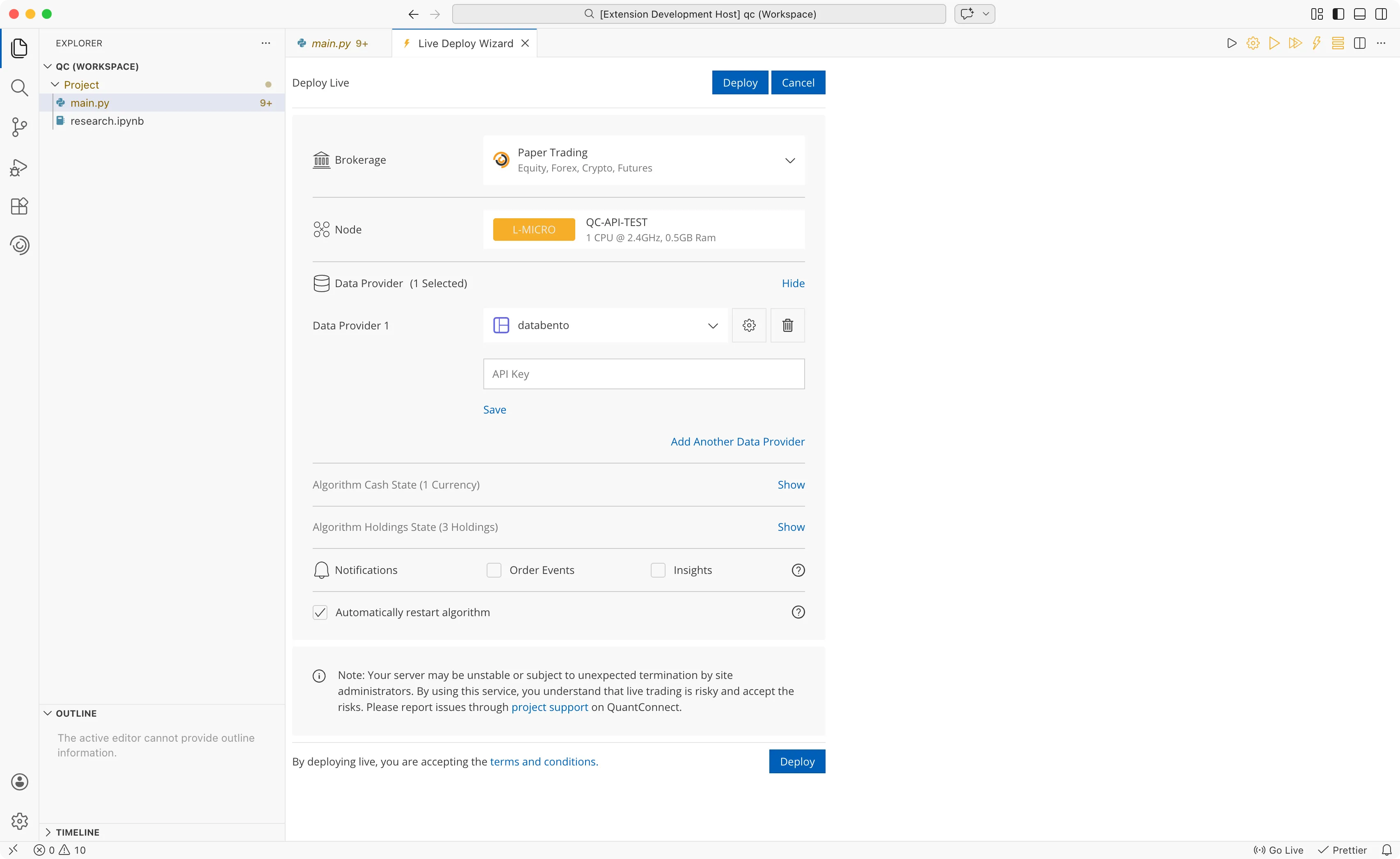Open Search view in activity bar
This screenshot has width=1400, height=859.
[19, 88]
